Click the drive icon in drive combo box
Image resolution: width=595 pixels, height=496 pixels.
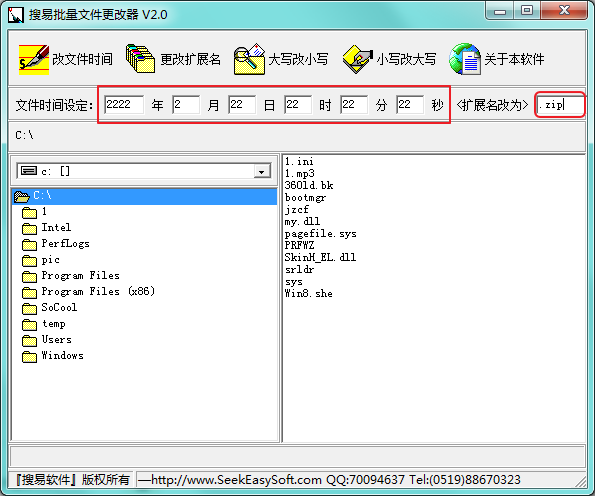coord(29,171)
